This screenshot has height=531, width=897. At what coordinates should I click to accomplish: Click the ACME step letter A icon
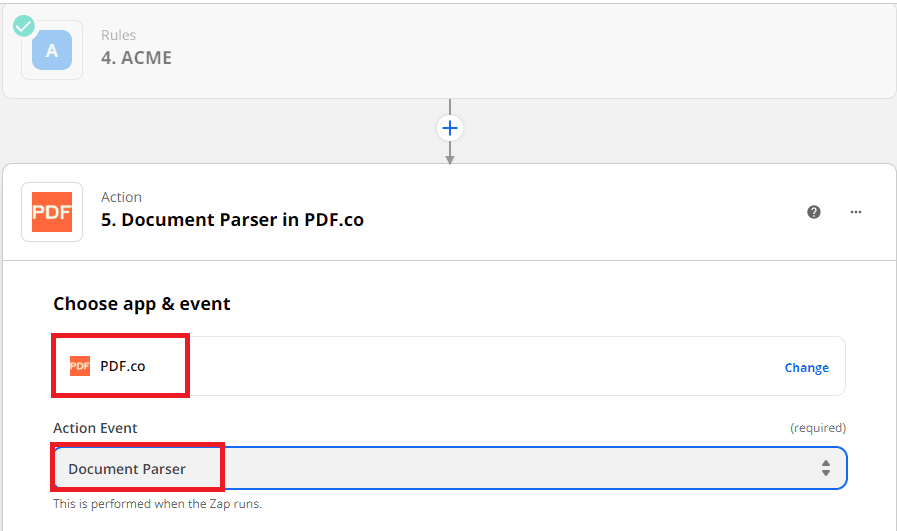click(52, 50)
